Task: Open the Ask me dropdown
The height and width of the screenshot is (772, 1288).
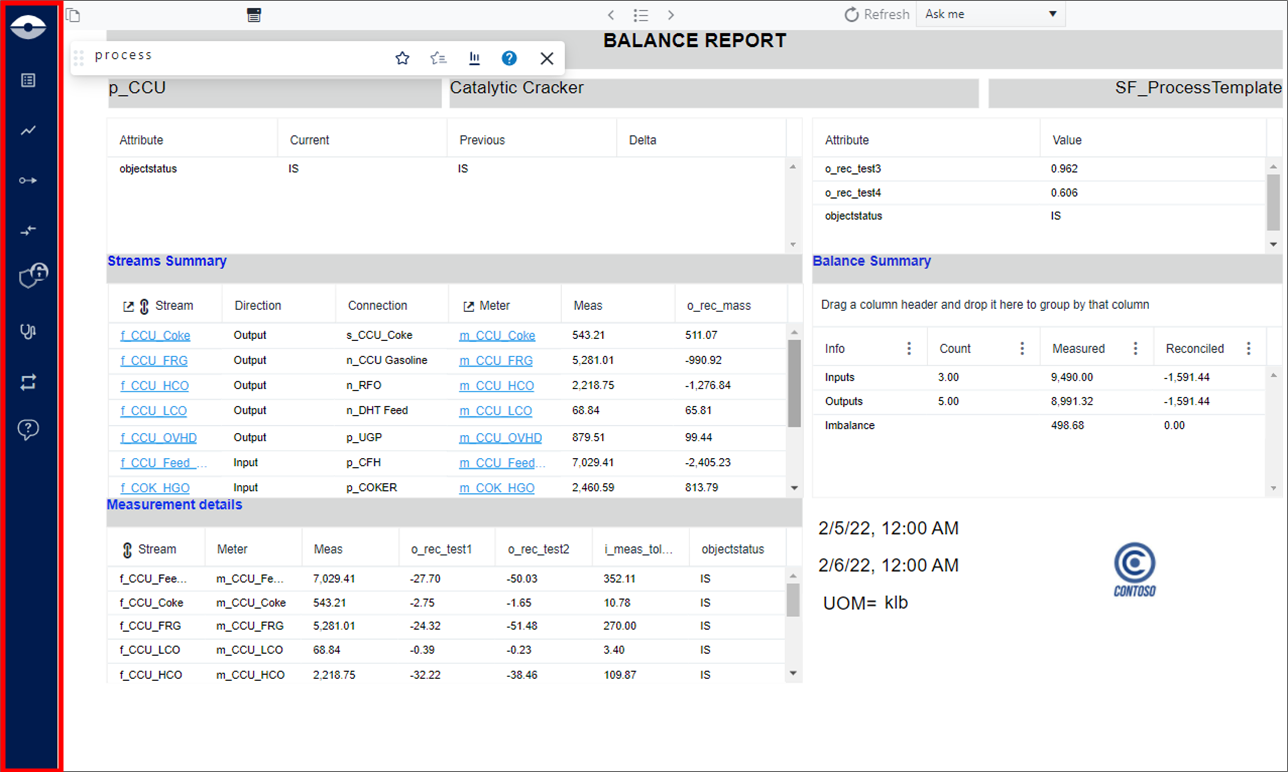Action: (989, 14)
